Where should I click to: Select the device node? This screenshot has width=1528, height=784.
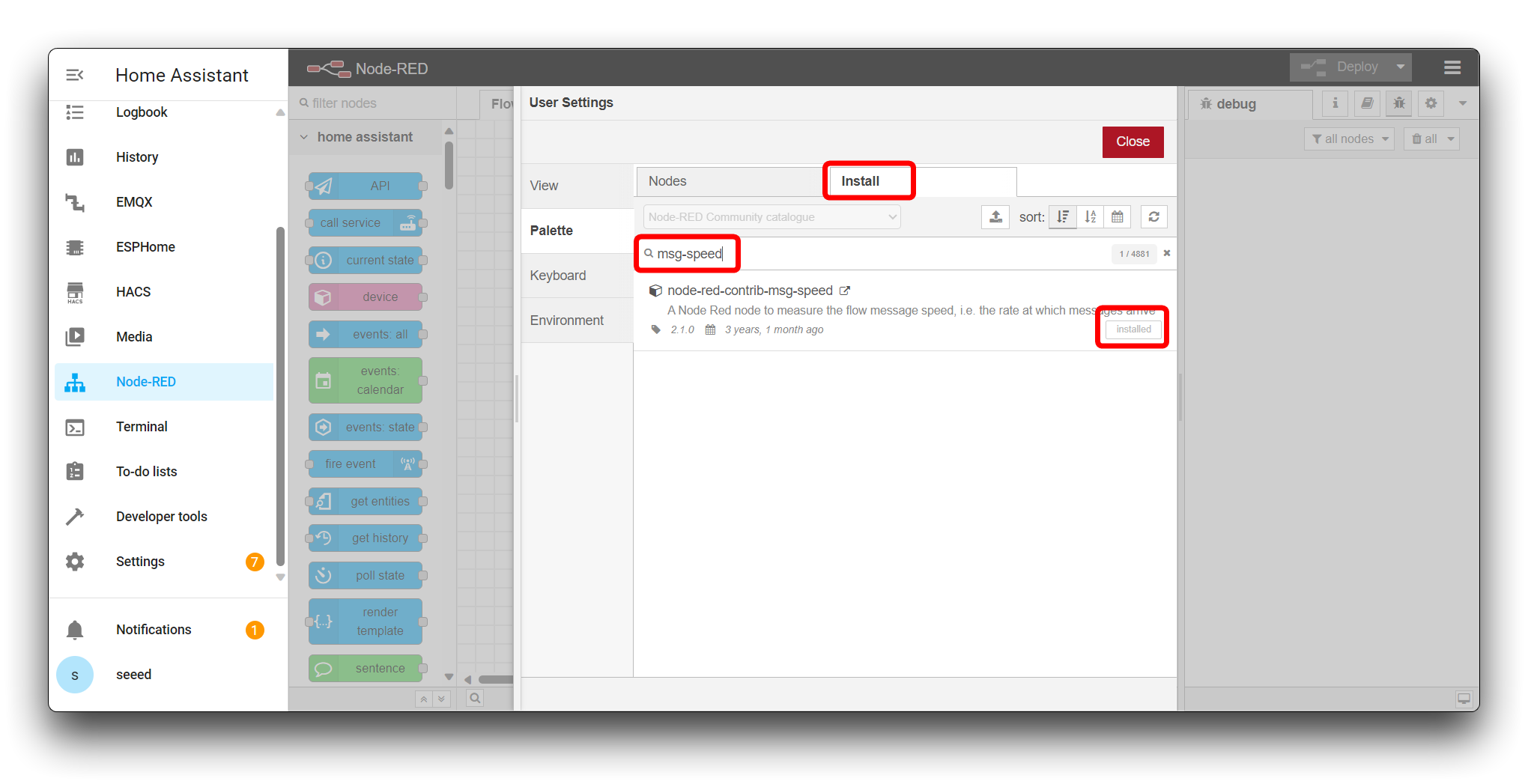366,297
